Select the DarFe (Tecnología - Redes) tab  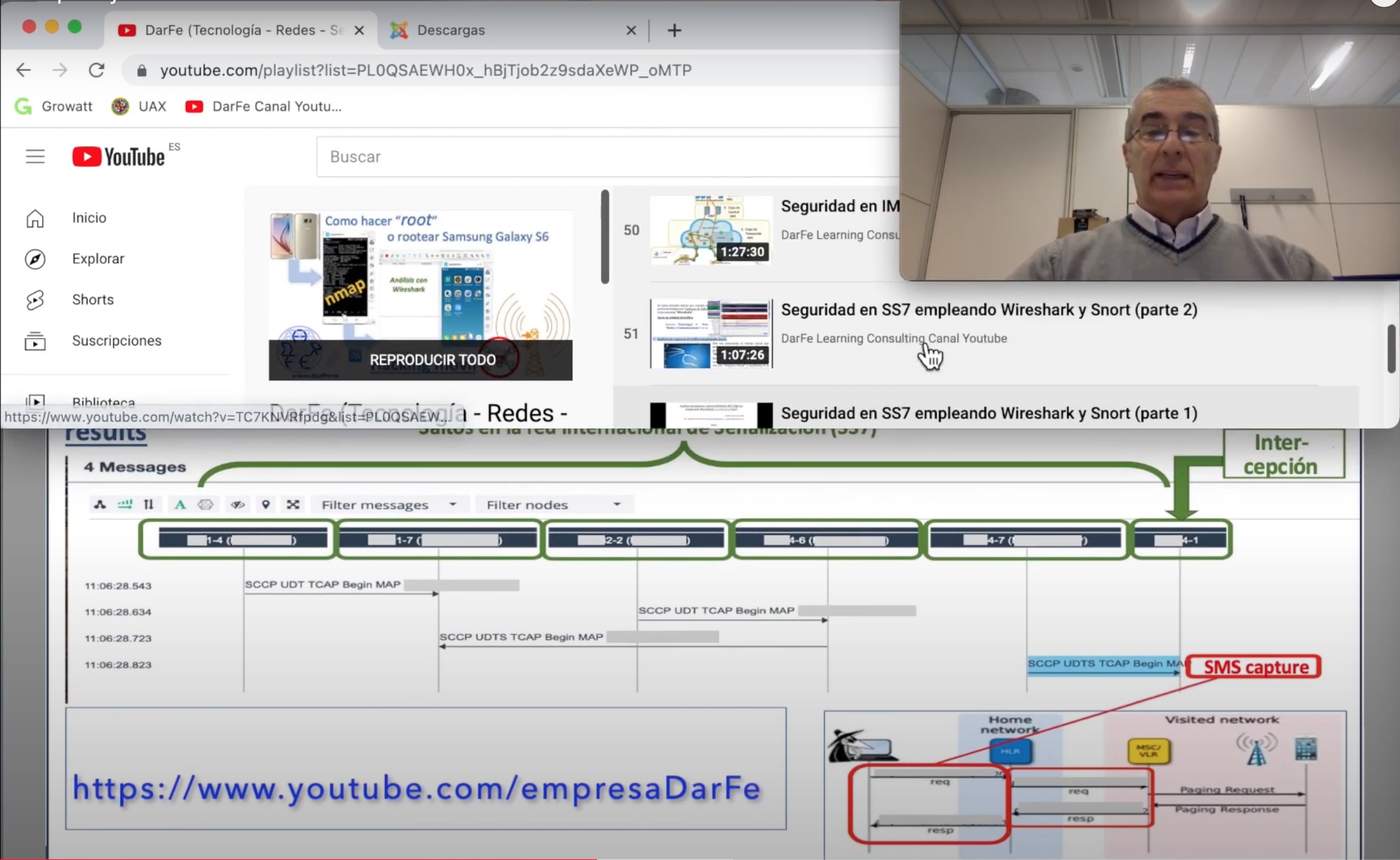(240, 30)
